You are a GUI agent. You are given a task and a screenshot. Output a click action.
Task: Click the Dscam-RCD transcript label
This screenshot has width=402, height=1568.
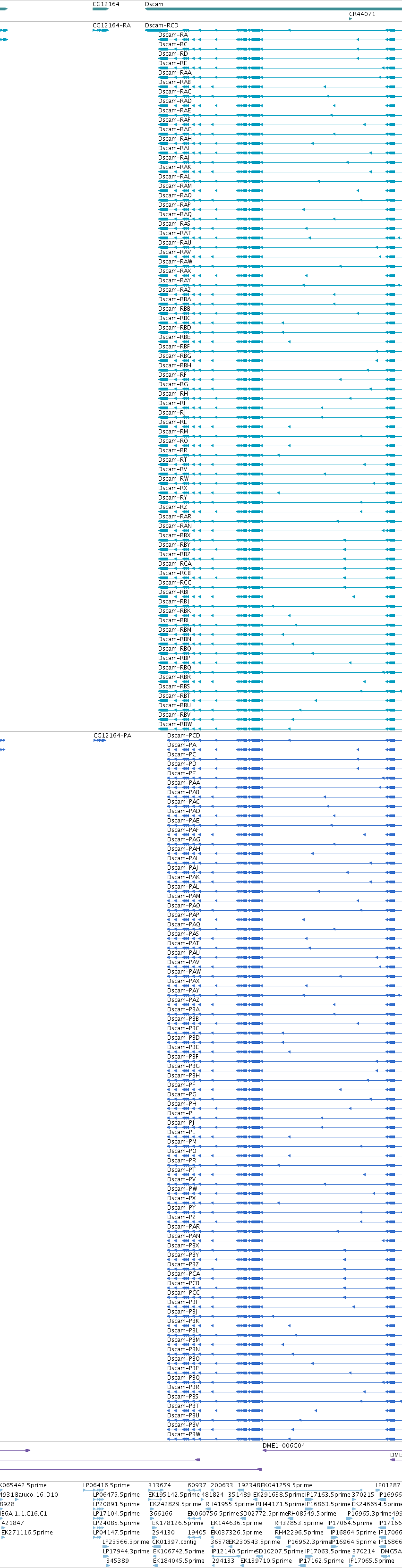tap(162, 25)
